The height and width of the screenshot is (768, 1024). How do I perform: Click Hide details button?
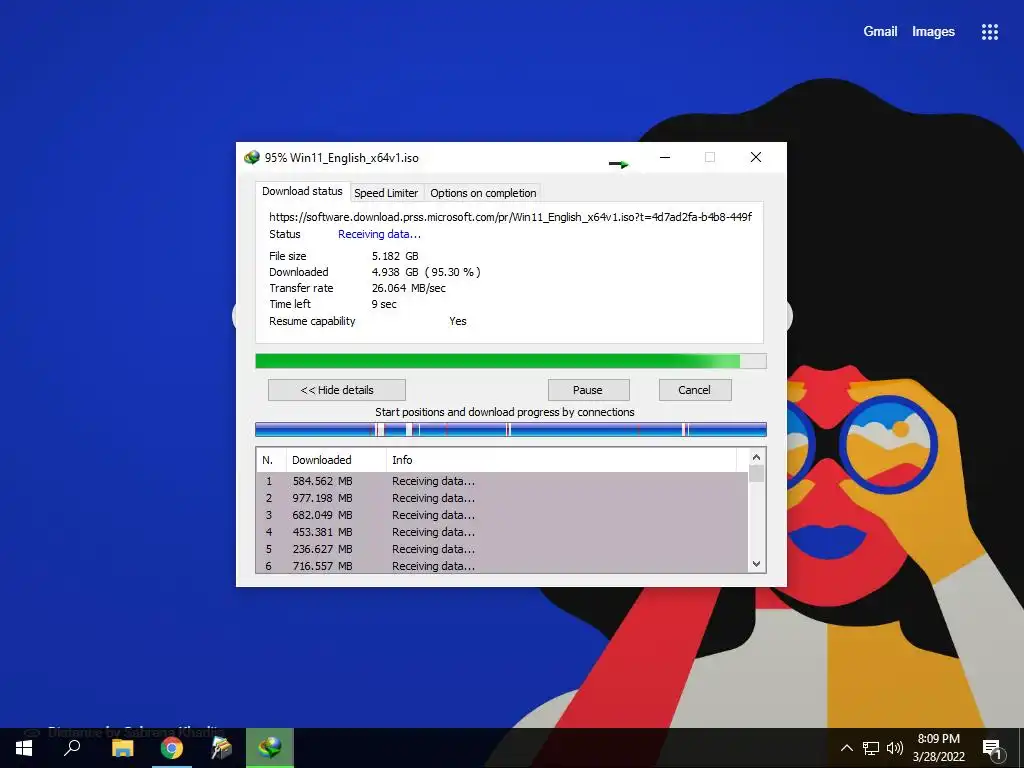(x=337, y=390)
